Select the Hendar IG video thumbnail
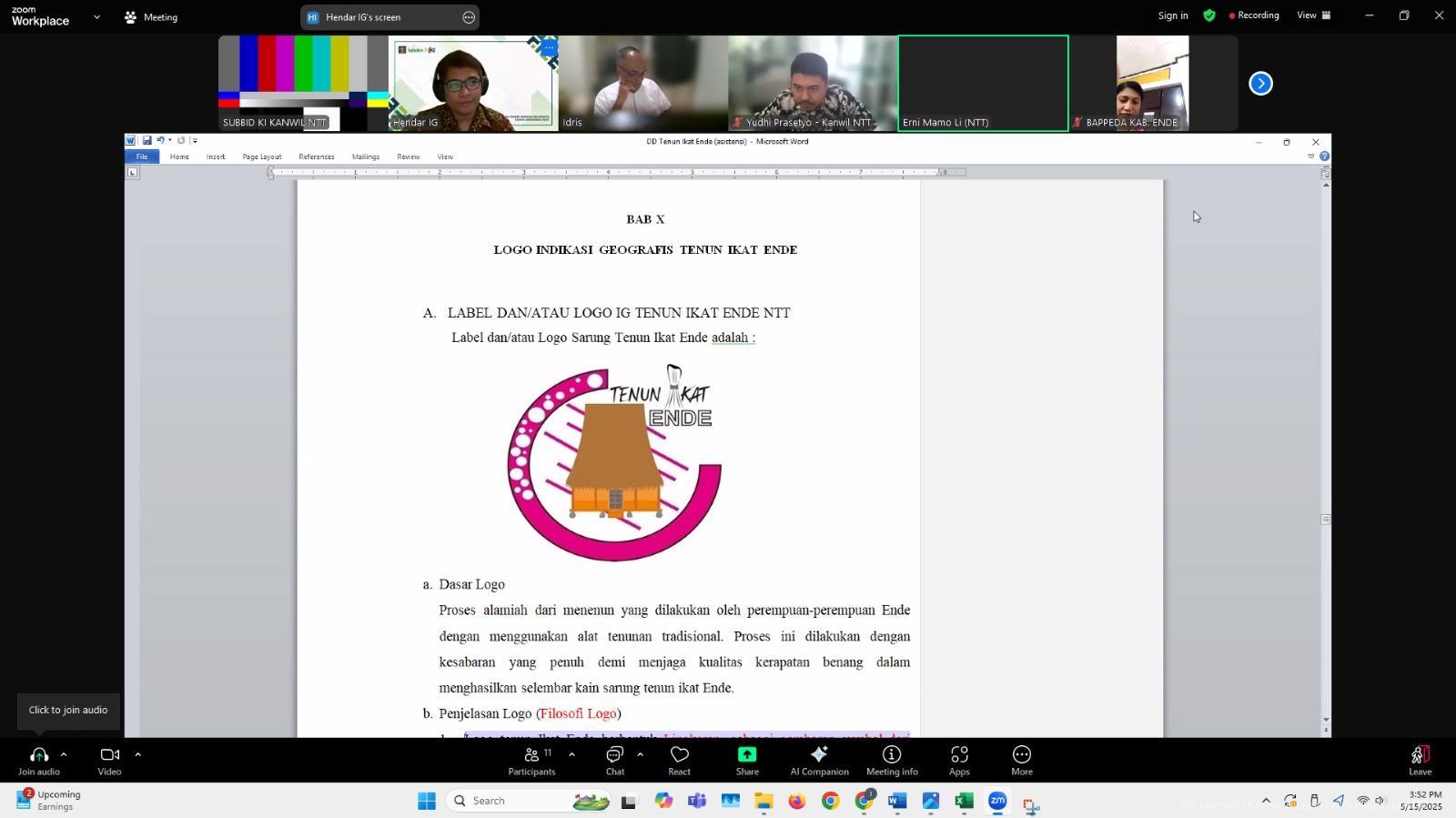 [473, 83]
